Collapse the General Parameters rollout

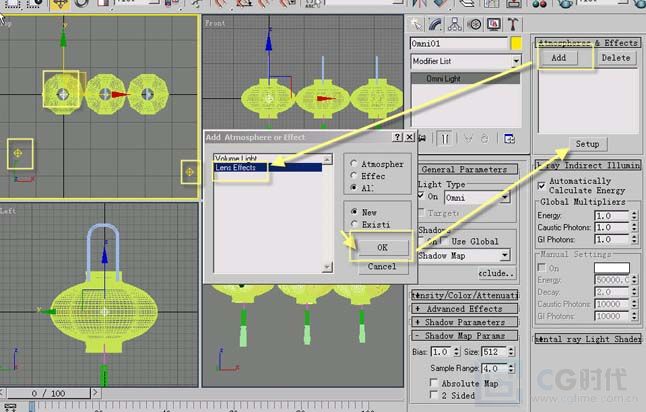[x=464, y=169]
